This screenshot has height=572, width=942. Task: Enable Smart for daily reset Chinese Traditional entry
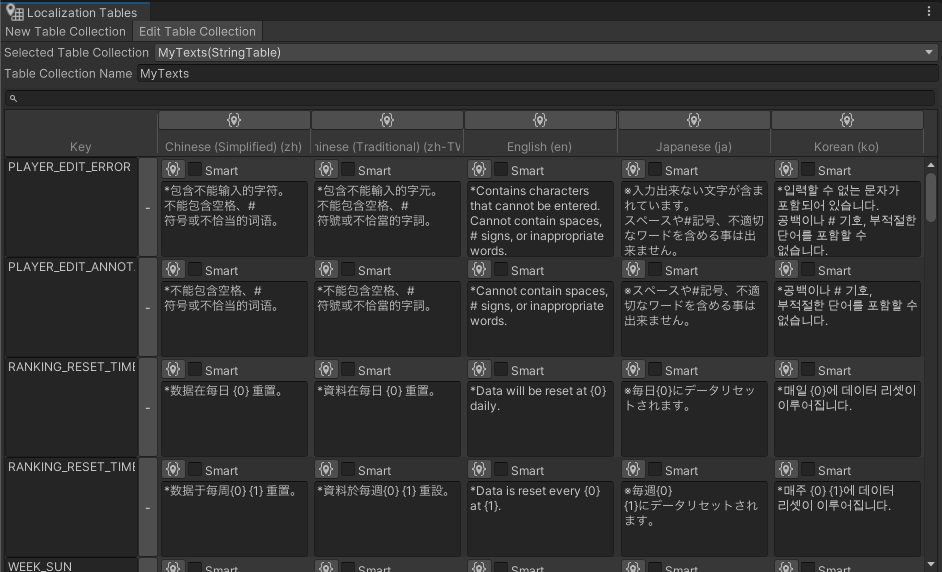348,369
